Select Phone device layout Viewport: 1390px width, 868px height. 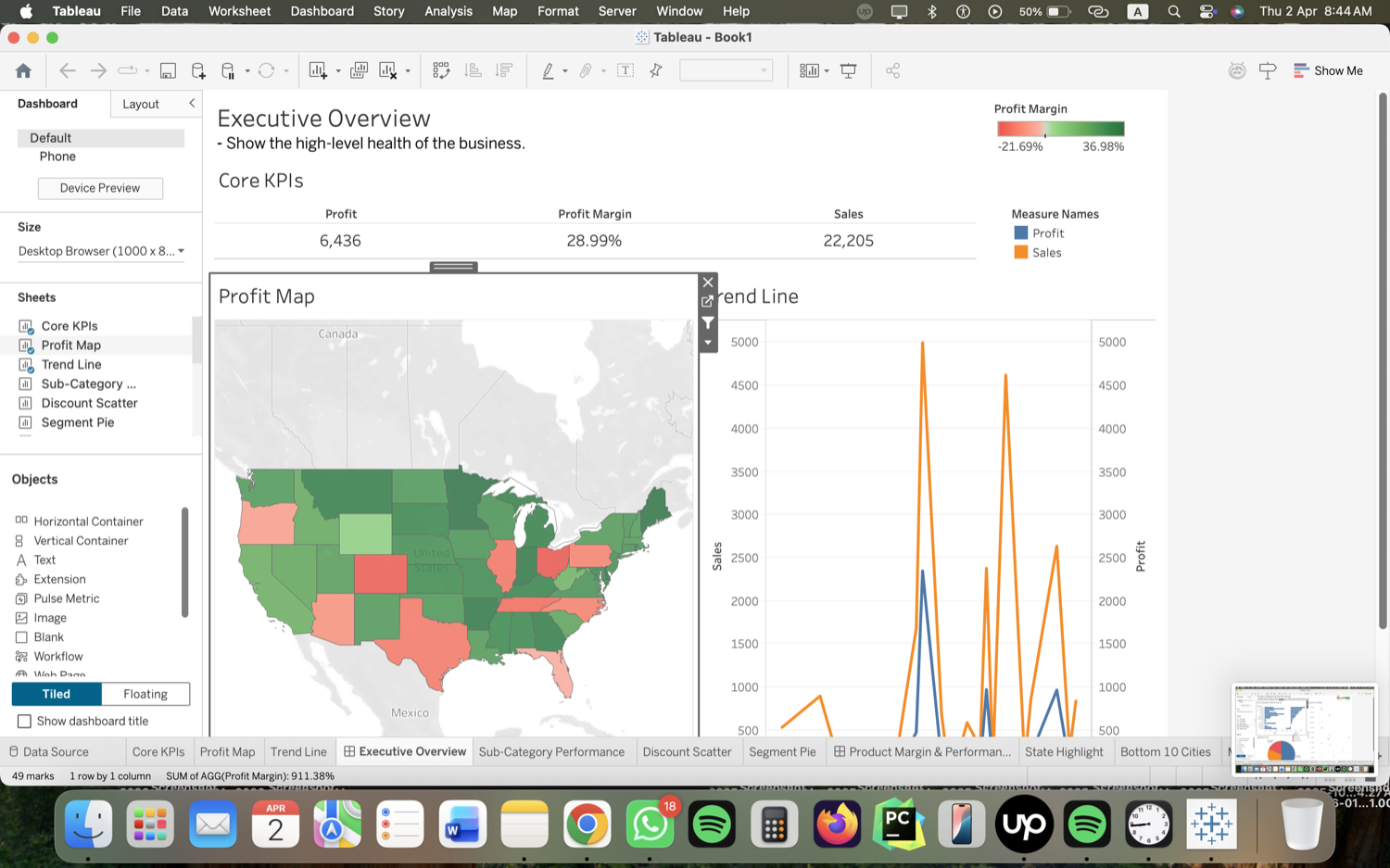pyautogui.click(x=57, y=157)
